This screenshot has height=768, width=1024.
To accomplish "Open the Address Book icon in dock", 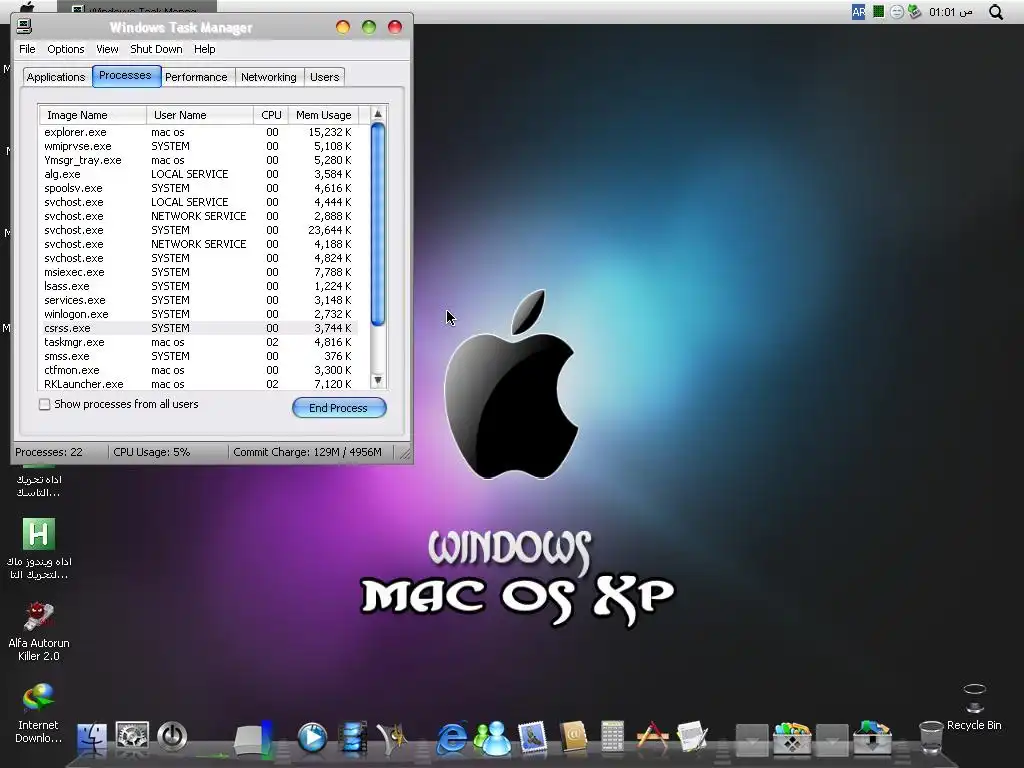I will pos(573,738).
